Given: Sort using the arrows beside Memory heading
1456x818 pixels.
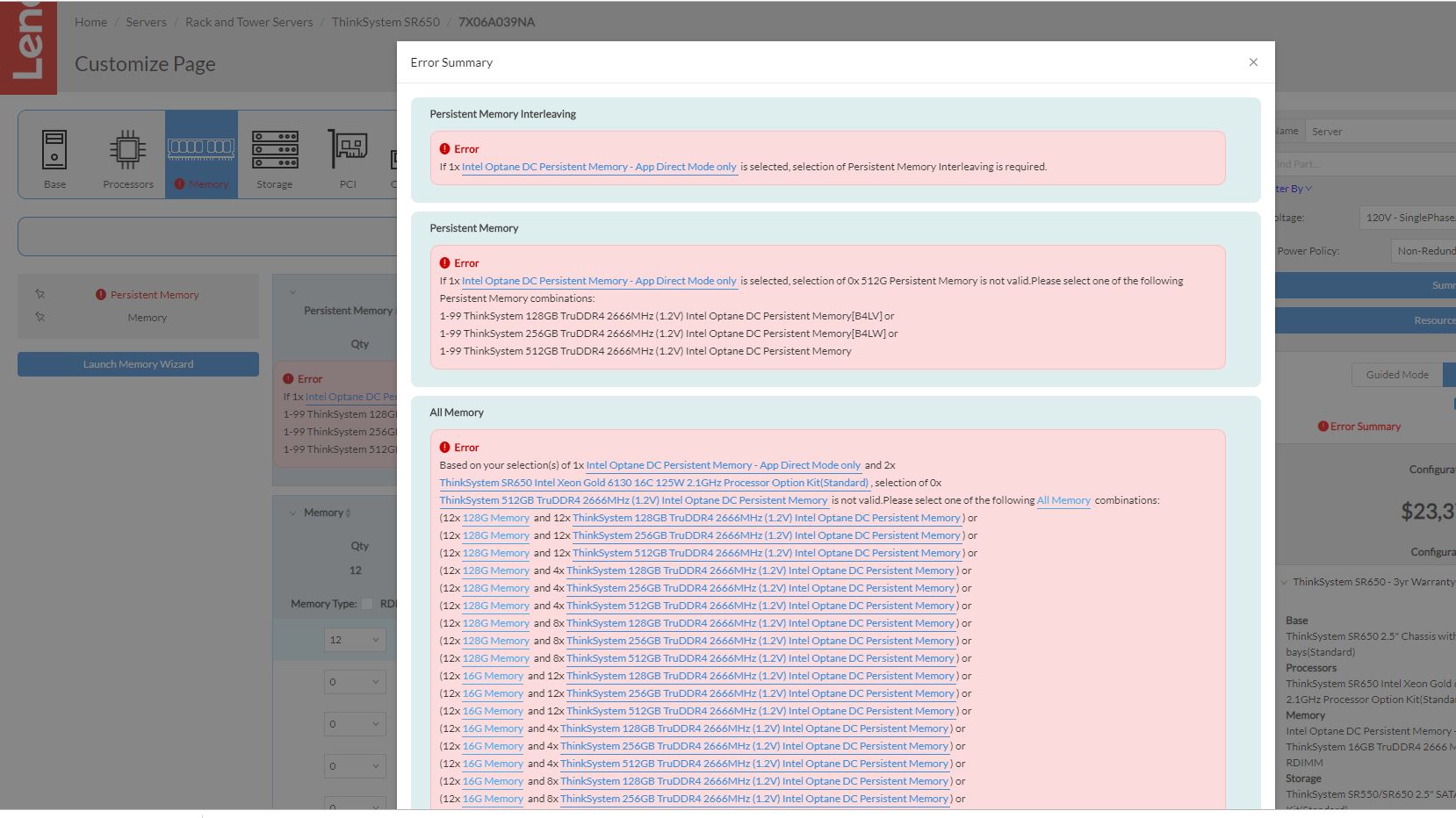Looking at the screenshot, I should [349, 513].
